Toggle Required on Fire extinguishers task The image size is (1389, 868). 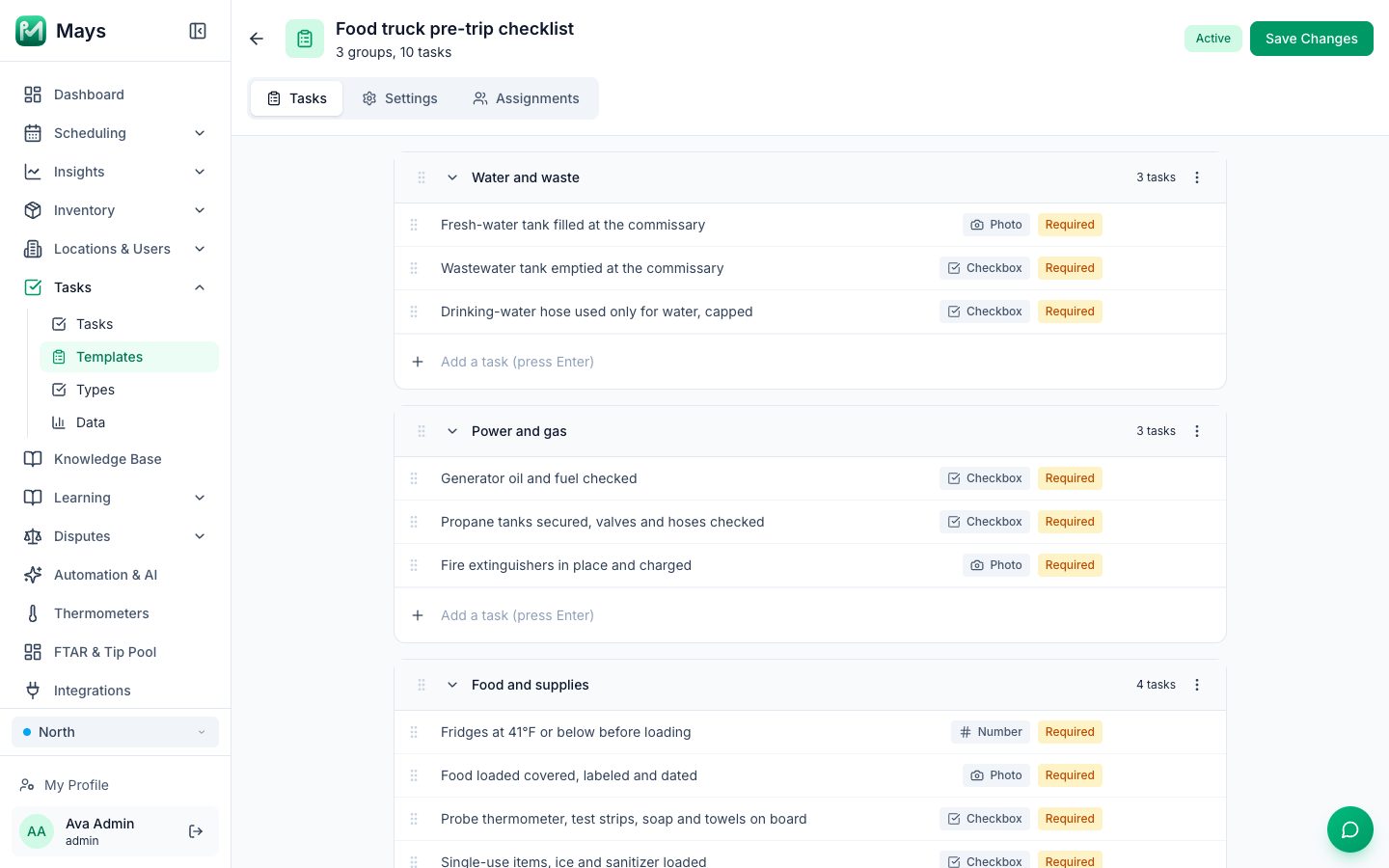pyautogui.click(x=1070, y=565)
